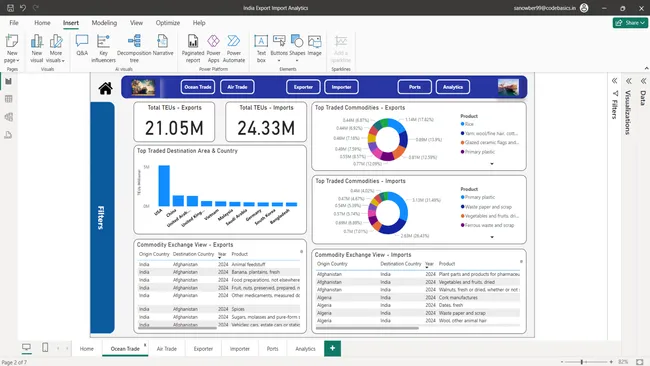Open the Exporter page tab
The height and width of the screenshot is (366, 650).
tap(203, 349)
